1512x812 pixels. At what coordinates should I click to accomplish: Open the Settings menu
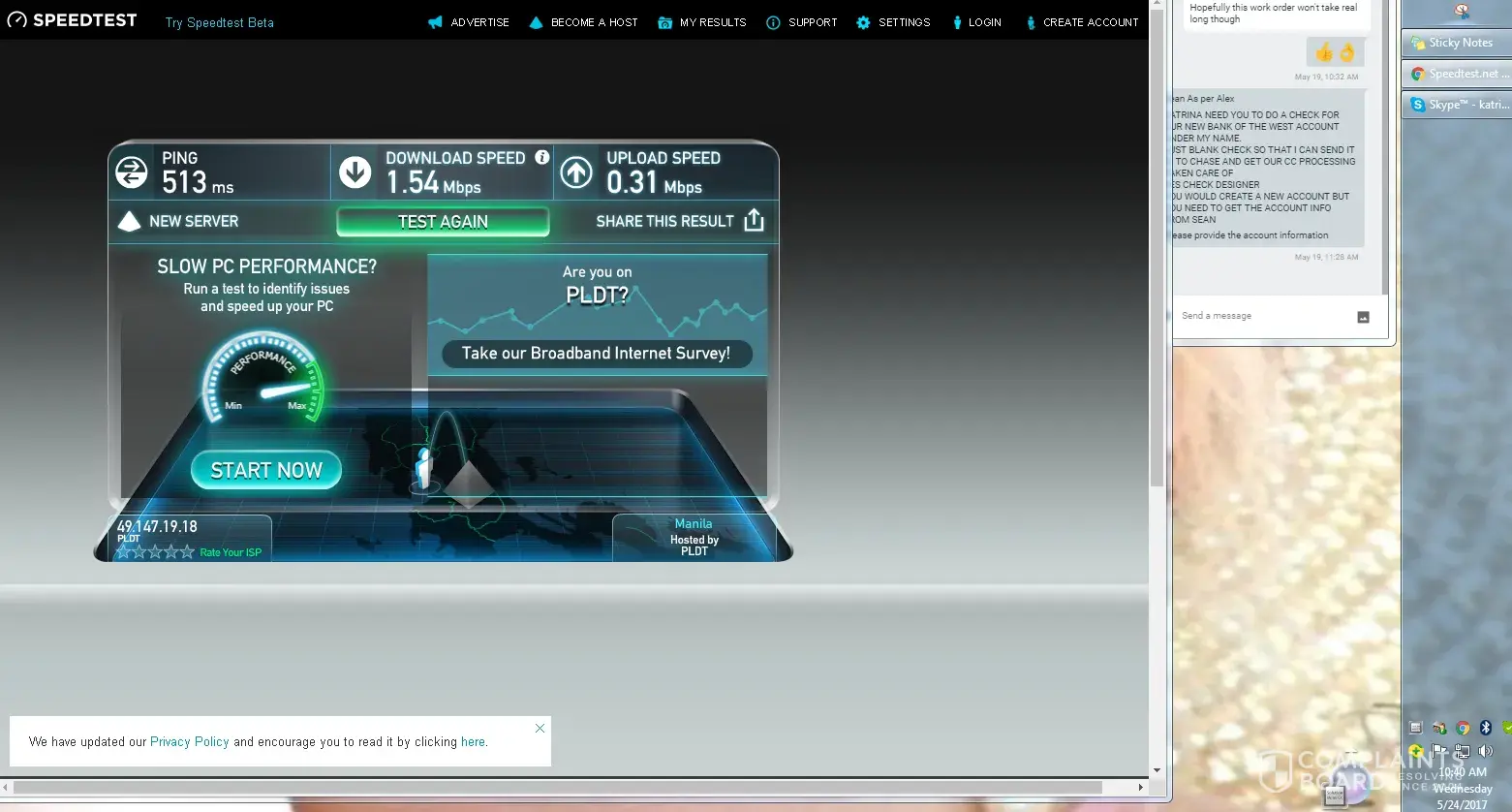pyautogui.click(x=893, y=22)
